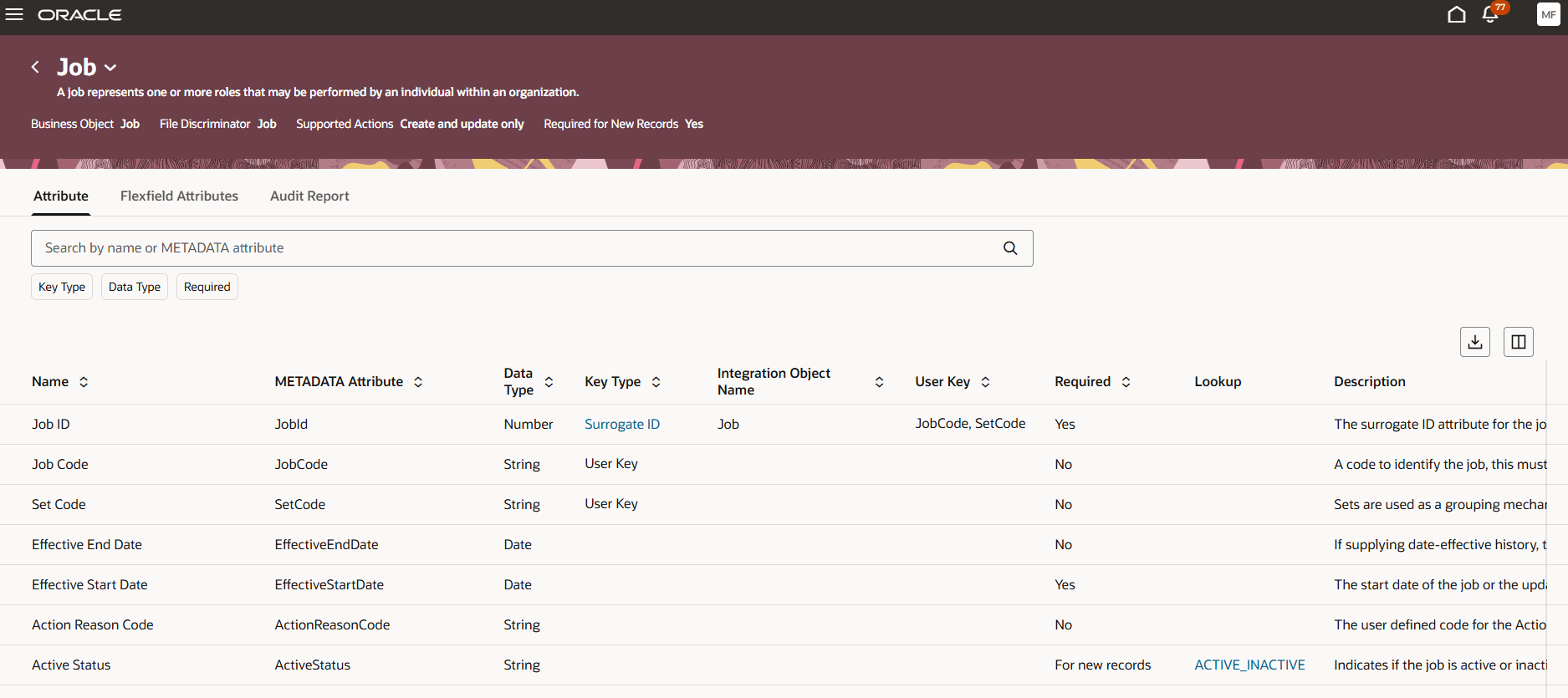
Task: Open the notifications bell
Action: pos(1490,14)
